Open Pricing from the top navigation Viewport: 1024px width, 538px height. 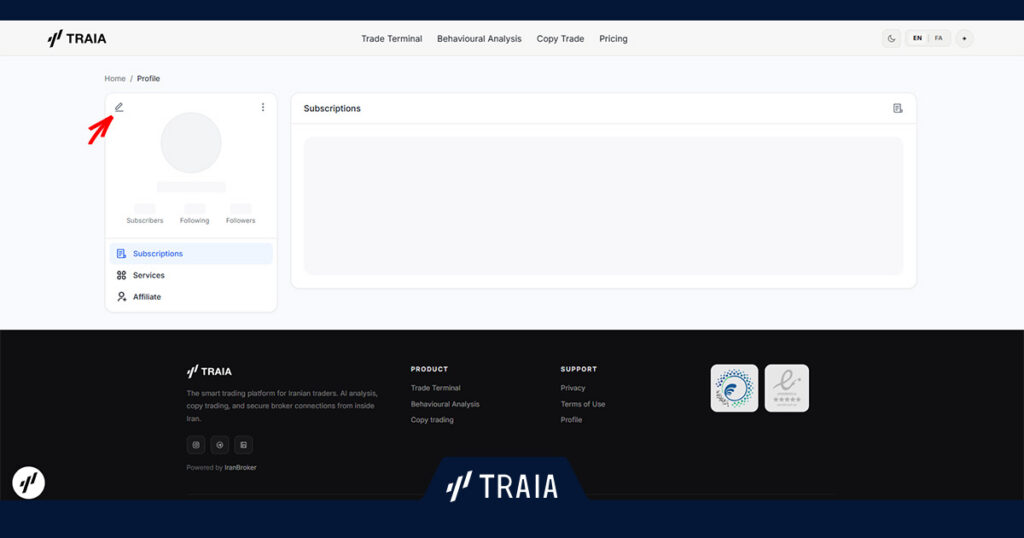point(613,39)
